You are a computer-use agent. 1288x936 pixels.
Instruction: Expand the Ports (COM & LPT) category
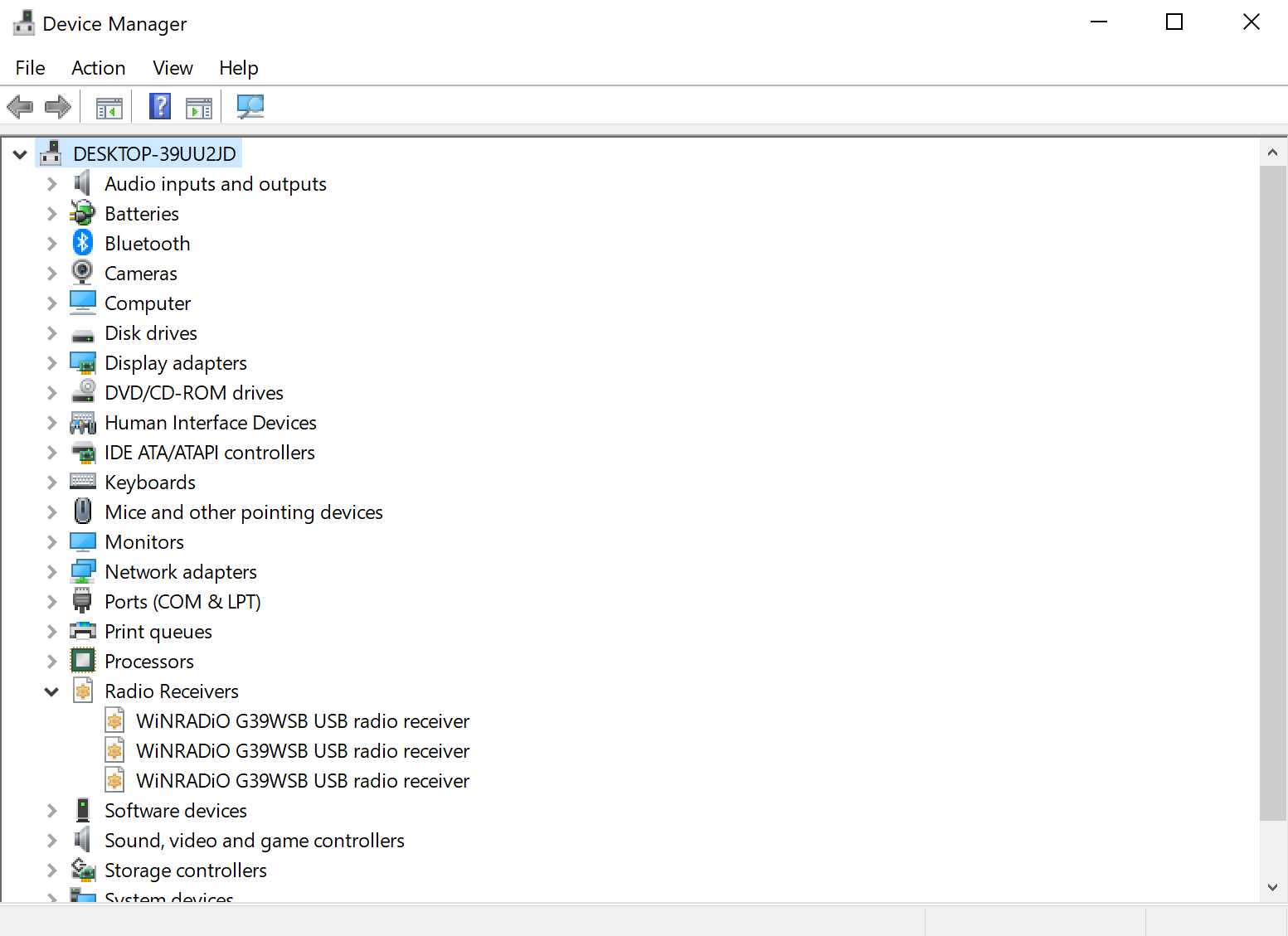[x=51, y=602]
